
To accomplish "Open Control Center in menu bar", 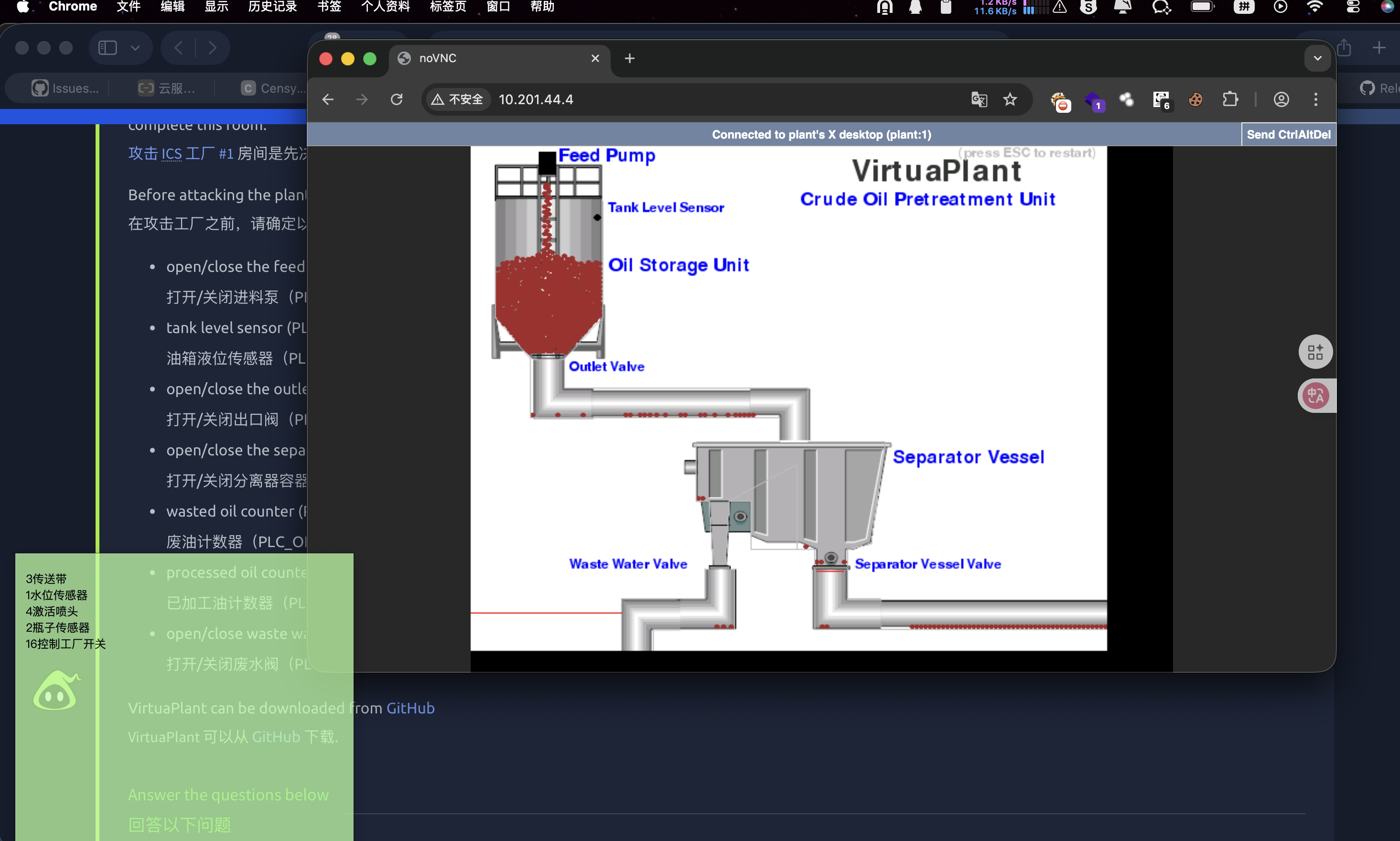I will coord(1353,7).
